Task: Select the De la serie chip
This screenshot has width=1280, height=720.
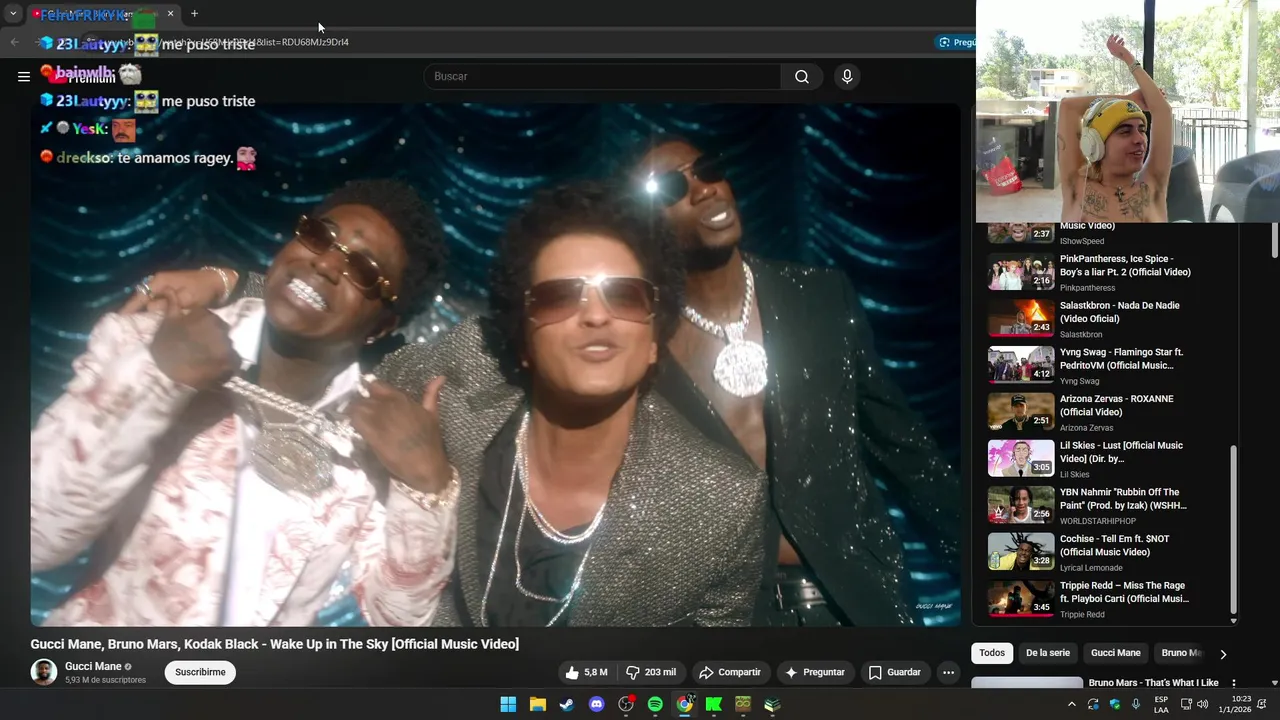Action: click(x=1048, y=653)
